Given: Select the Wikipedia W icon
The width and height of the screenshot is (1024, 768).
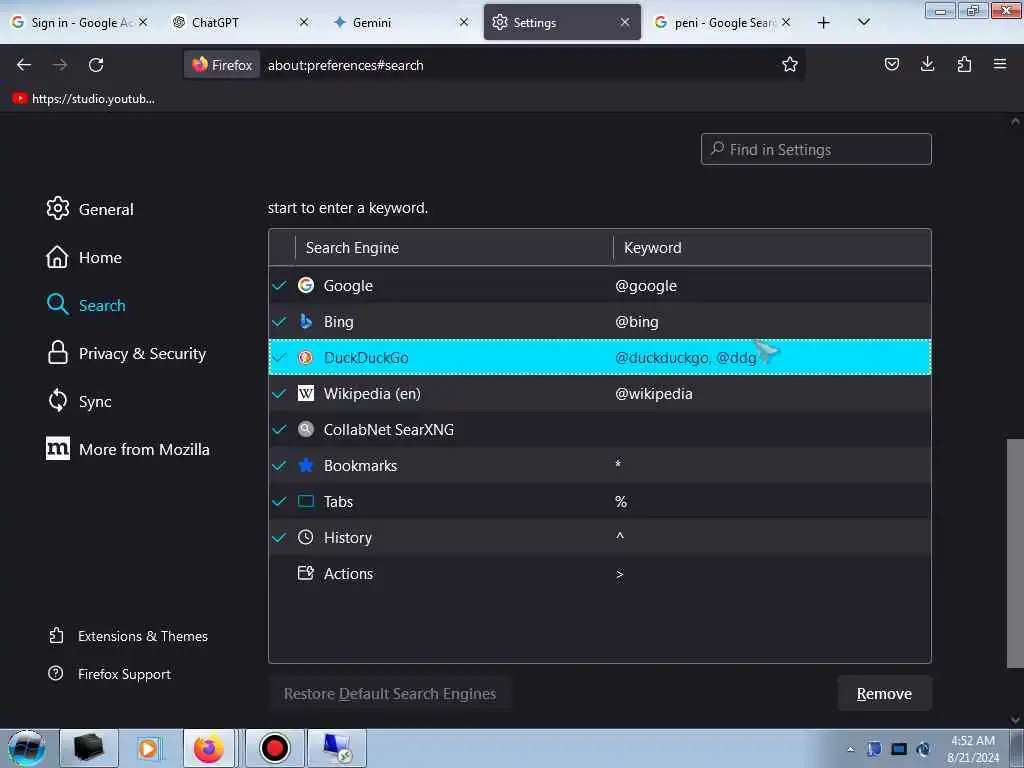Looking at the screenshot, I should (x=306, y=393).
